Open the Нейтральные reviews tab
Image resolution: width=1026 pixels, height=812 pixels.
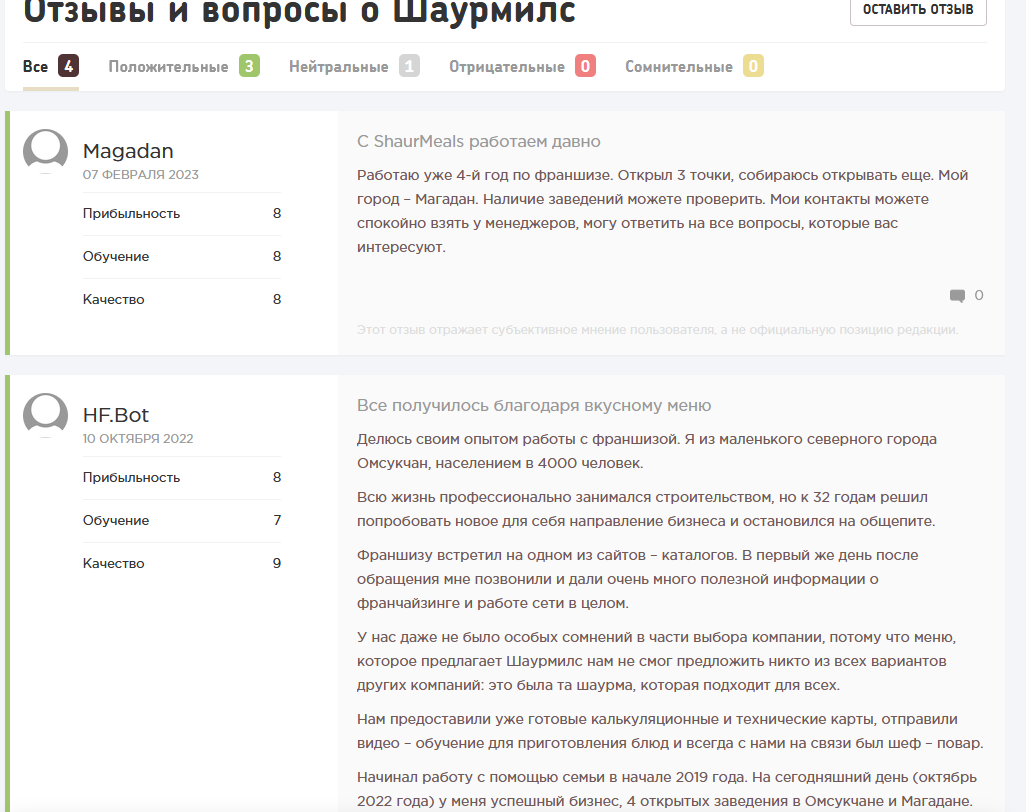click(354, 66)
